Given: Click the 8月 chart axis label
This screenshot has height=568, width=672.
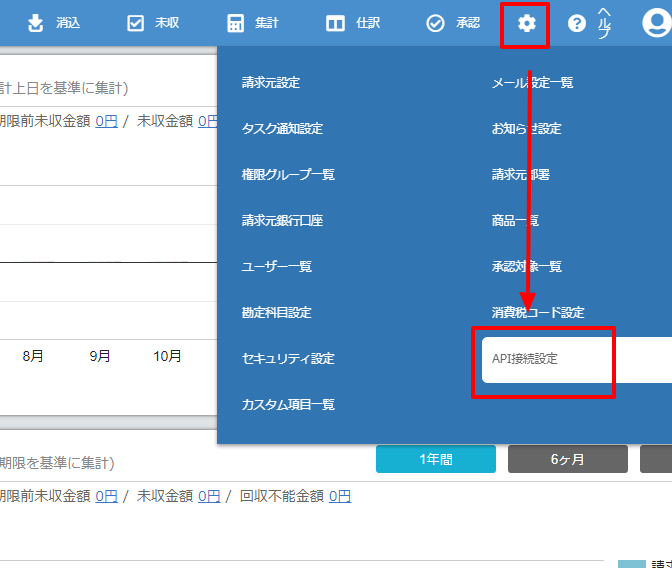Looking at the screenshot, I should 33,356.
